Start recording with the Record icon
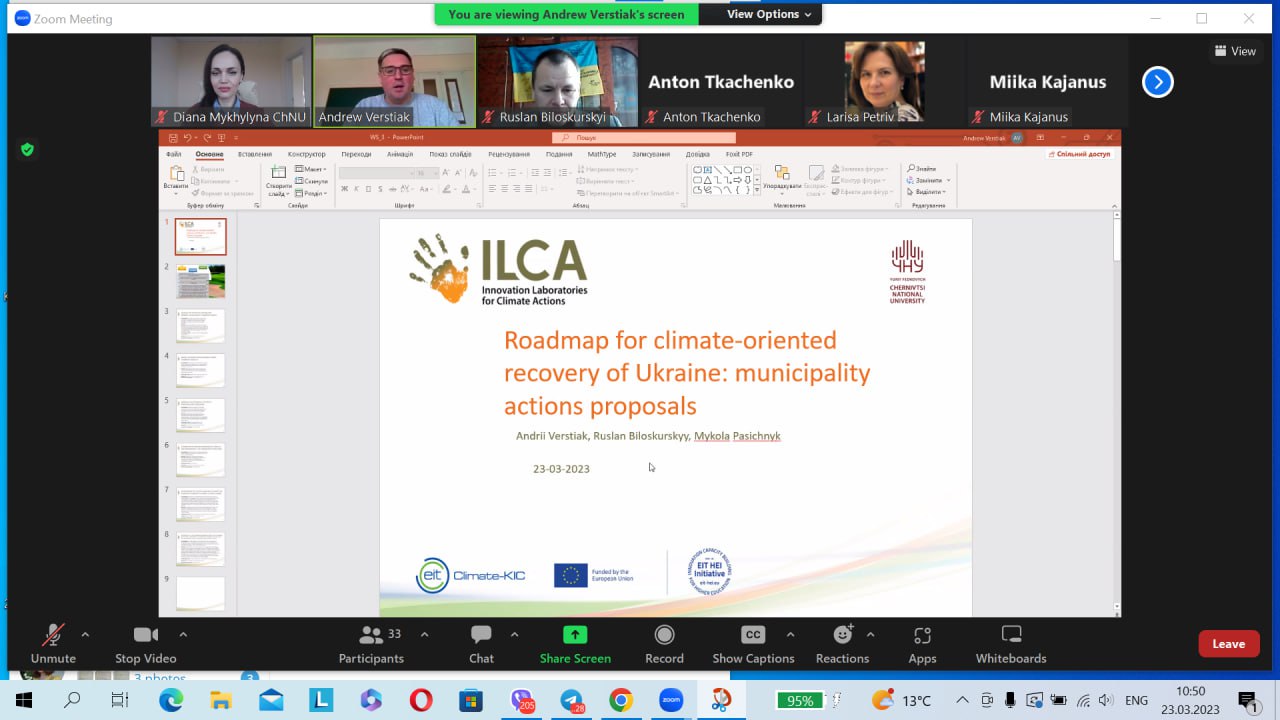 [x=664, y=635]
